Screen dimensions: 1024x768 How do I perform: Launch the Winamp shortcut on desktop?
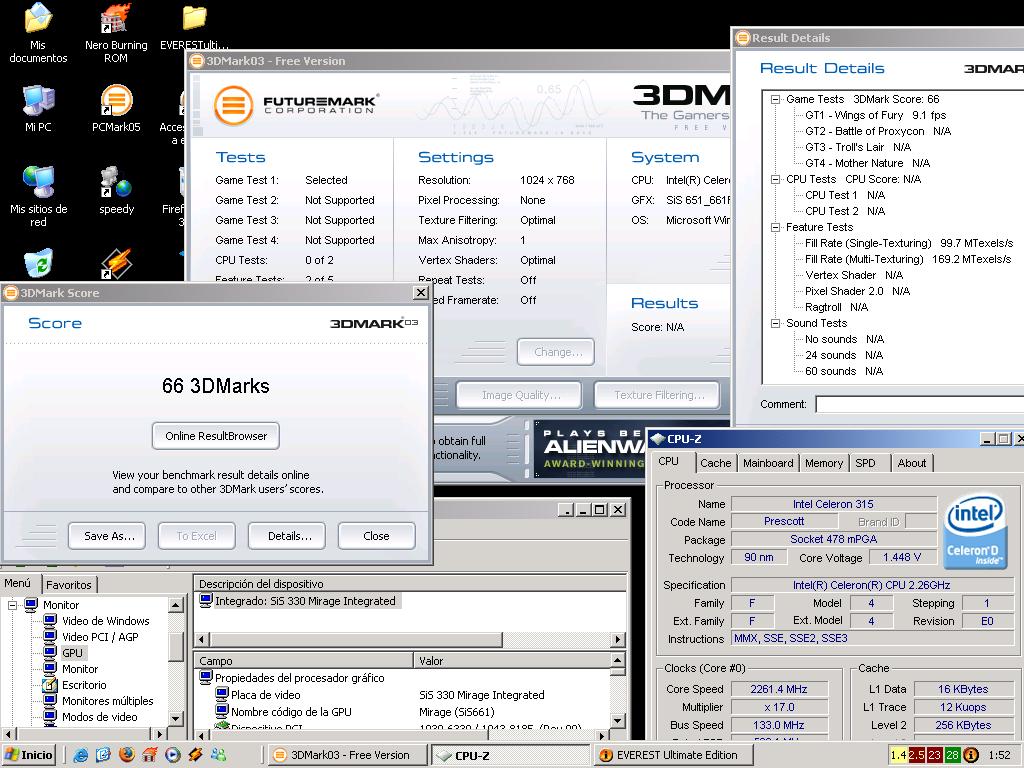(x=116, y=264)
